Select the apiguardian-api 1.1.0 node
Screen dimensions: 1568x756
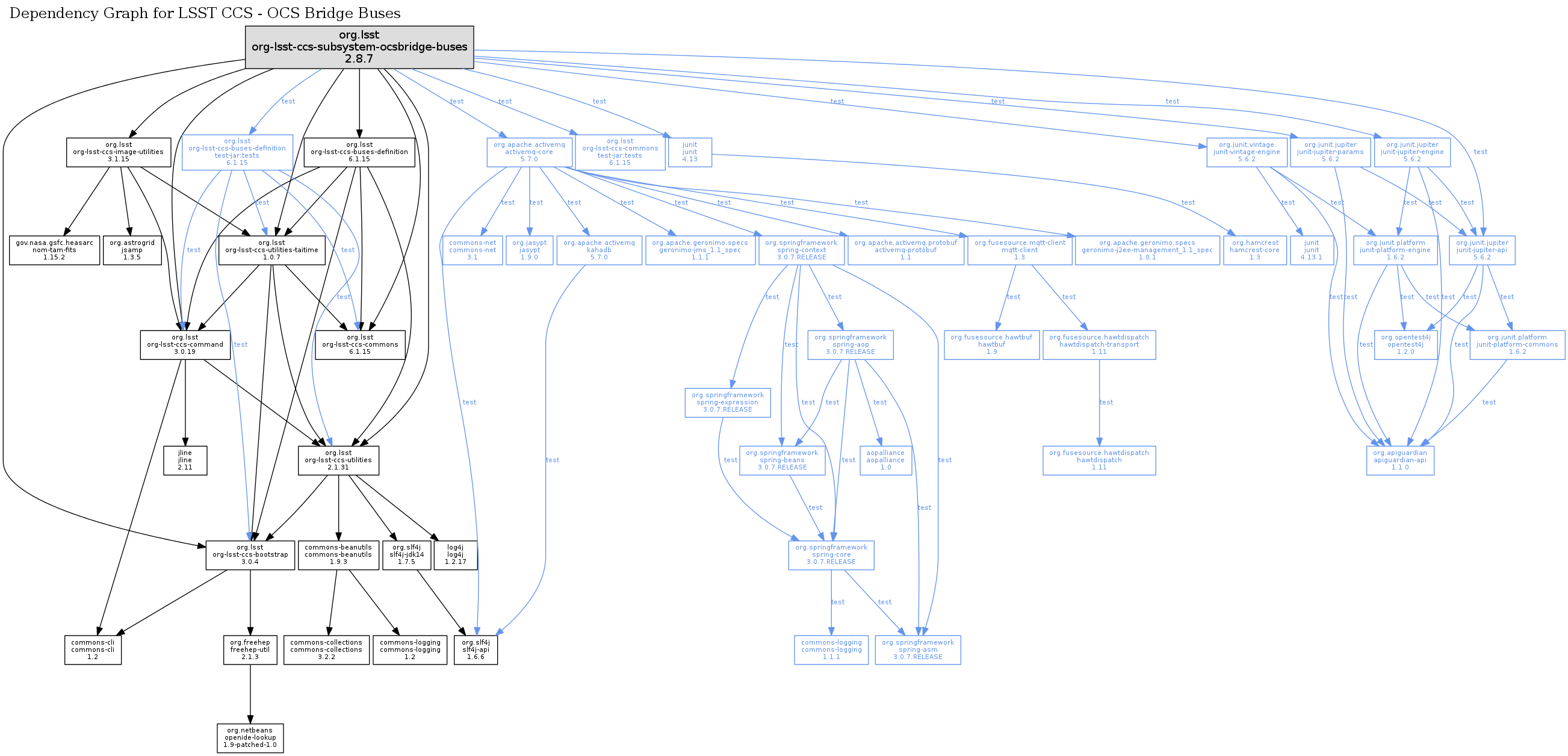point(1400,460)
